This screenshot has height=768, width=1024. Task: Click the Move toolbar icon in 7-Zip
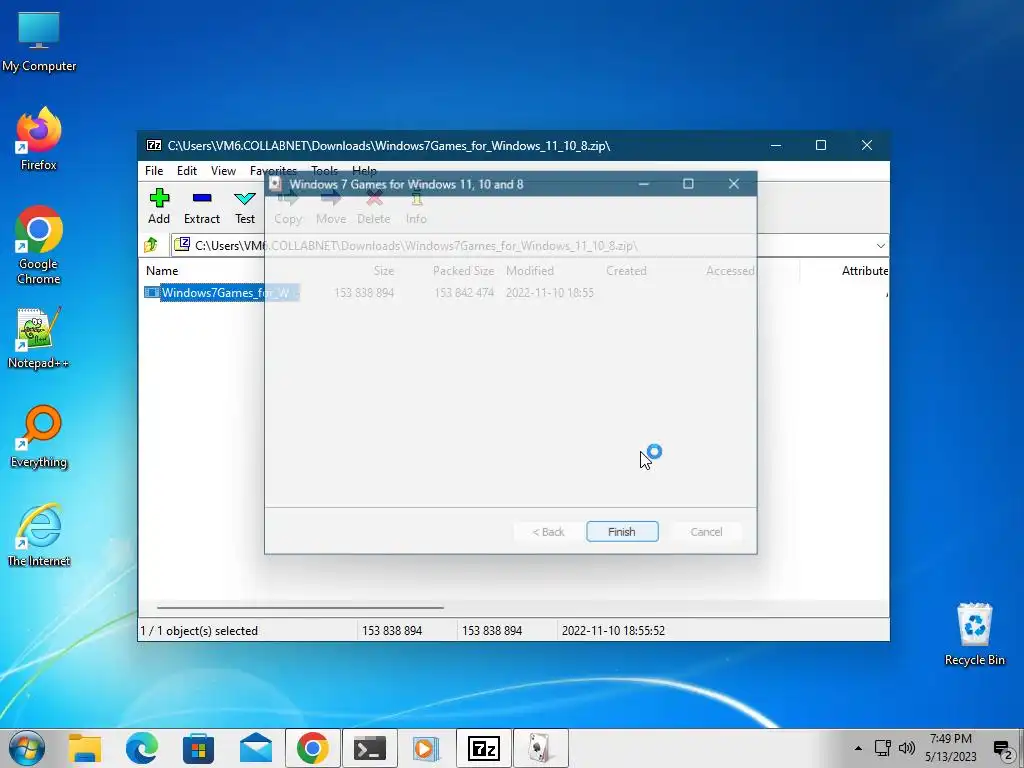[331, 208]
